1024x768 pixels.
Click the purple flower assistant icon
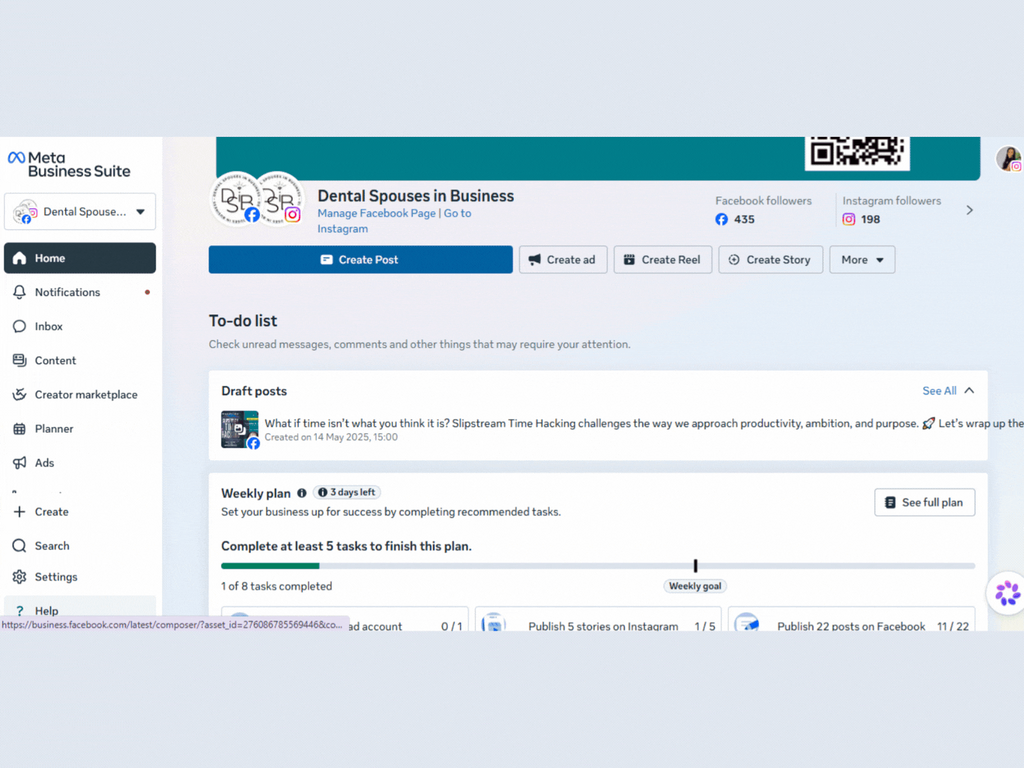point(1007,593)
